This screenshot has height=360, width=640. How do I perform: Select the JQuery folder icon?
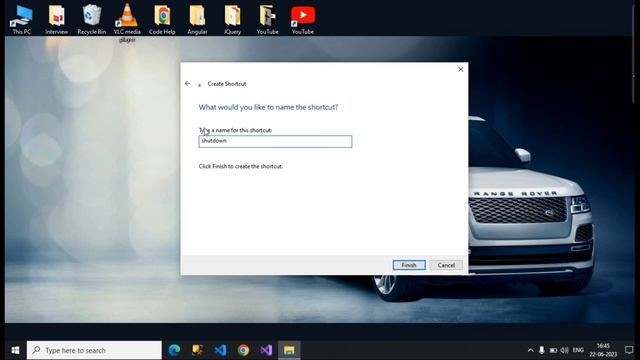coord(232,19)
